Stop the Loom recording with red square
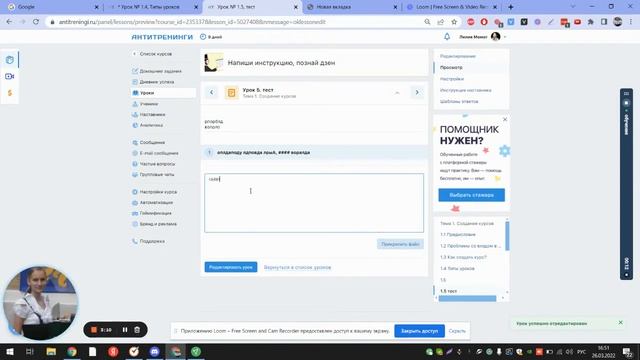The height and width of the screenshot is (360, 640). tap(94, 329)
